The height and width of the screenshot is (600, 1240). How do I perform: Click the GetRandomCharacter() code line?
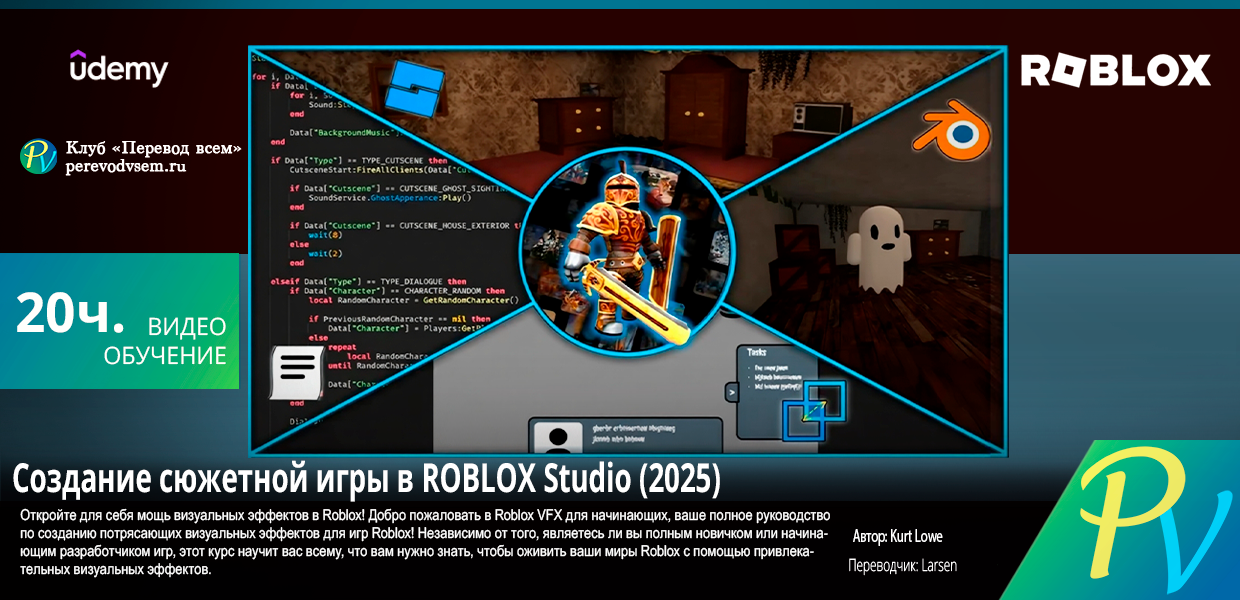(414, 299)
